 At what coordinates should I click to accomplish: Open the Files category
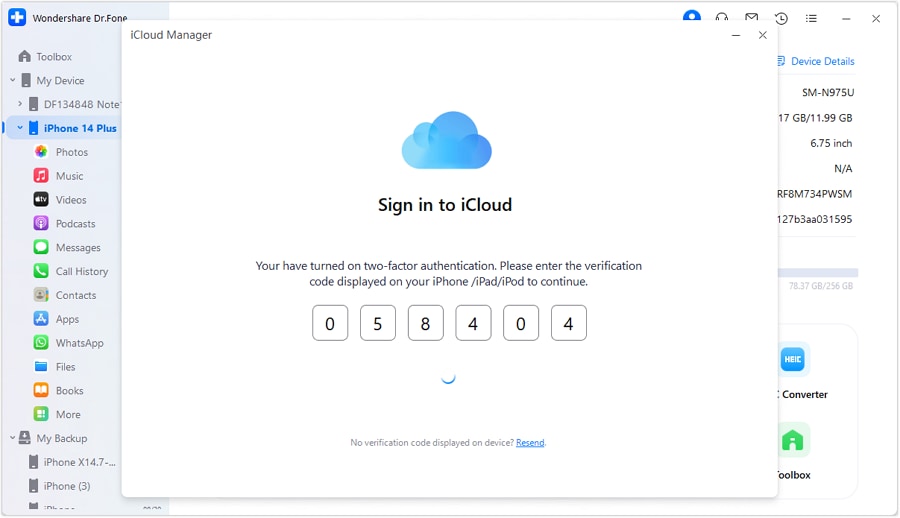(x=65, y=367)
